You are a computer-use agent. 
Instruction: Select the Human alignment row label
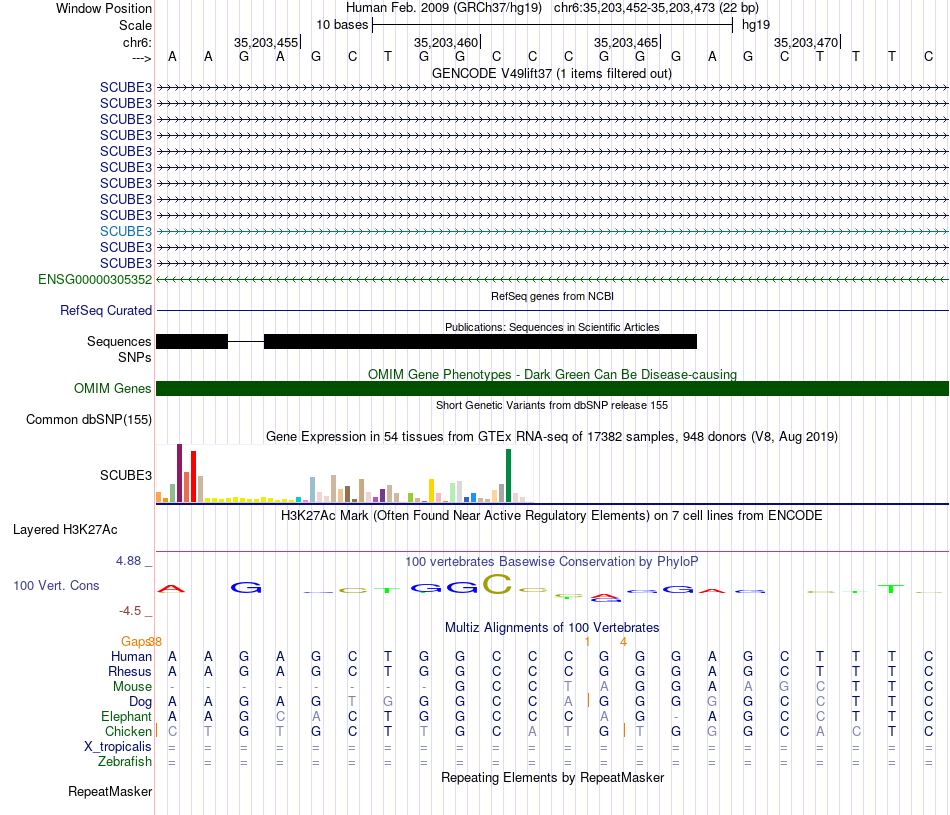(131, 656)
